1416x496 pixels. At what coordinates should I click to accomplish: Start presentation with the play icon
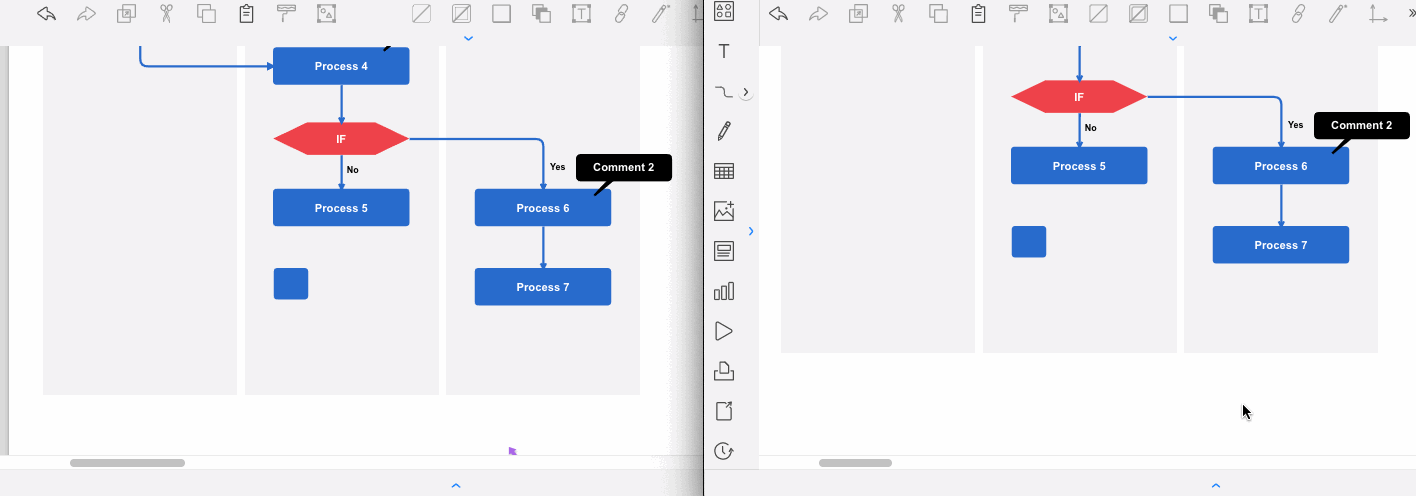[x=724, y=331]
